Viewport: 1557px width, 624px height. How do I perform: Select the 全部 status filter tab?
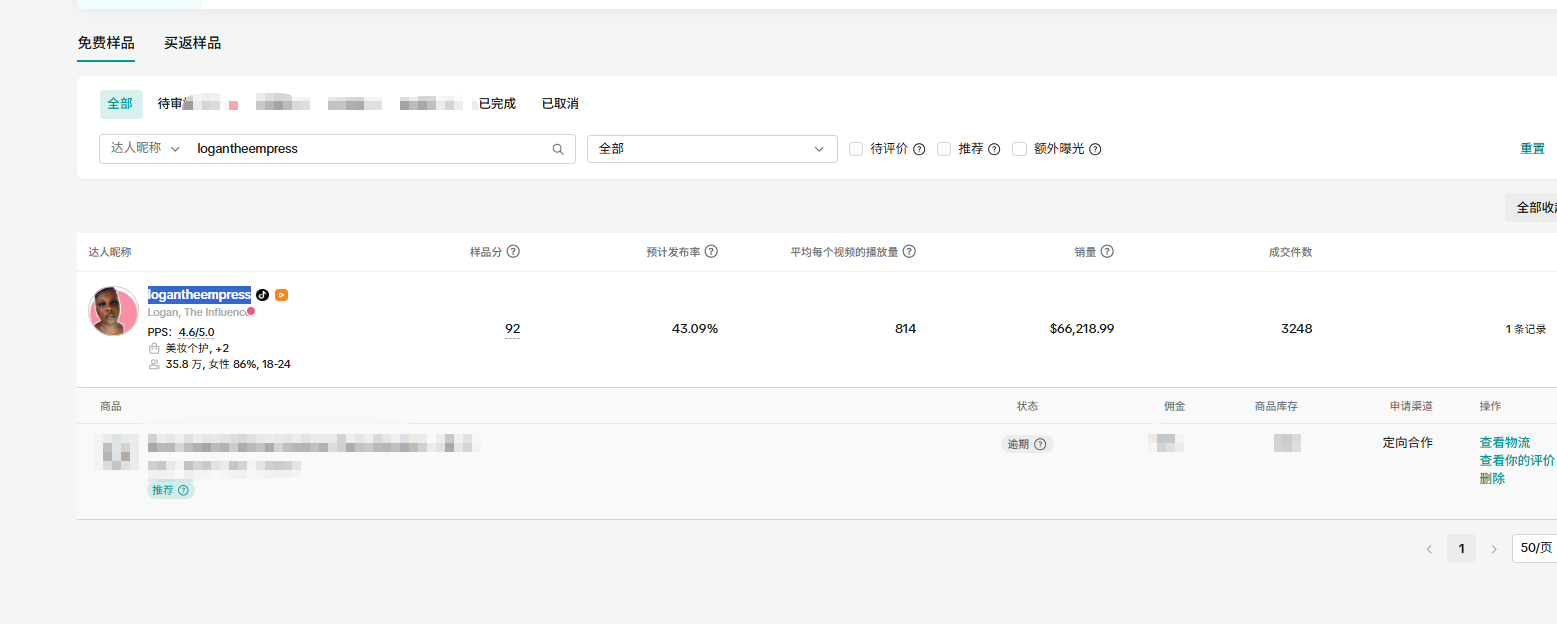tap(120, 104)
